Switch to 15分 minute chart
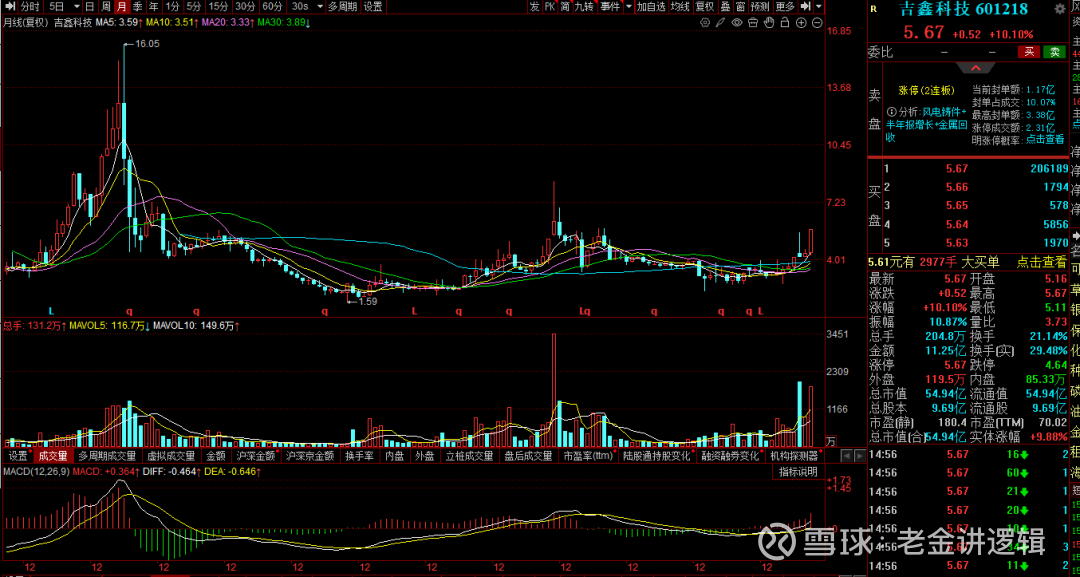The image size is (1080, 577). [218, 7]
